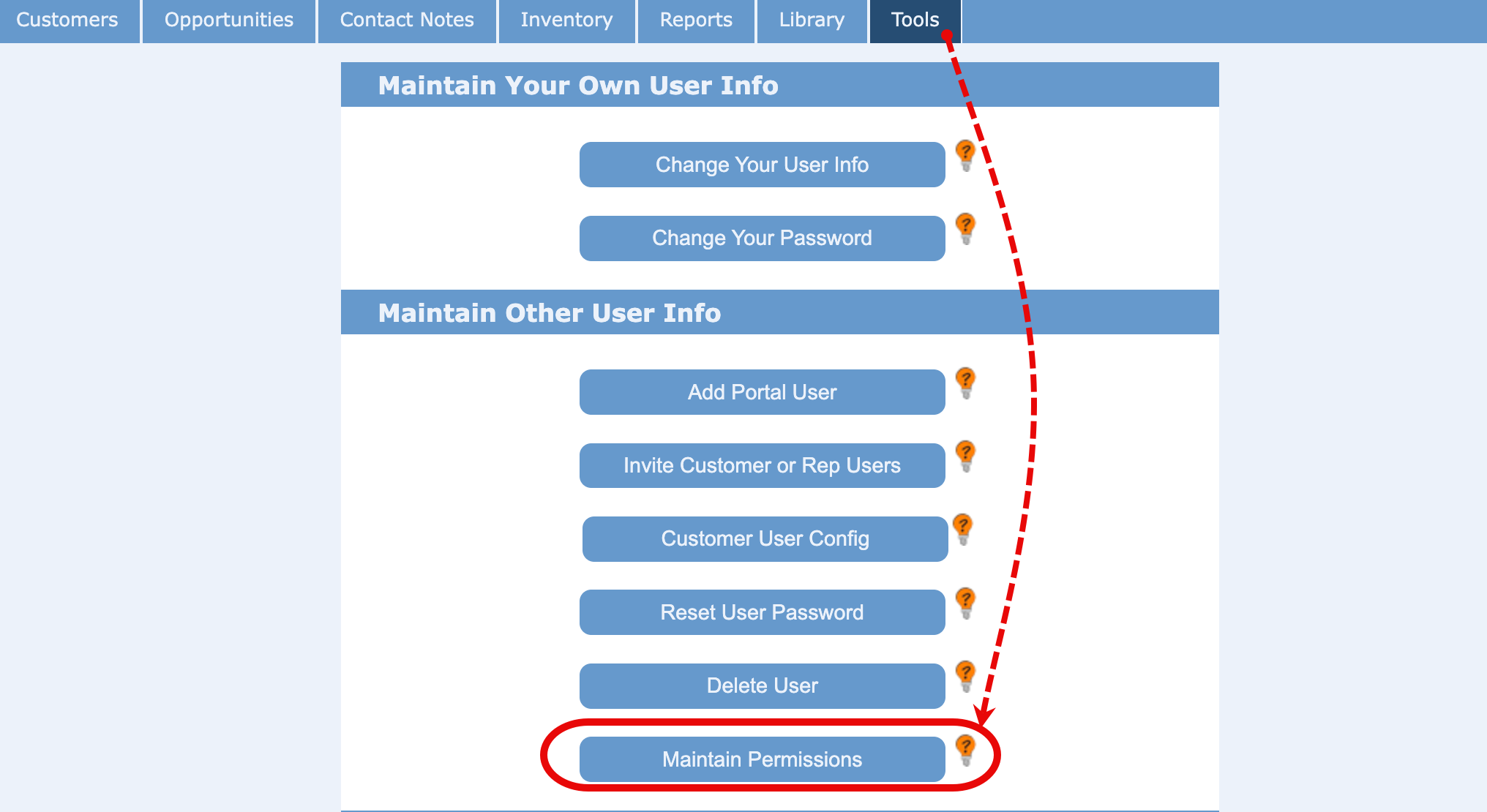Open the Inventory tab

[x=566, y=20]
